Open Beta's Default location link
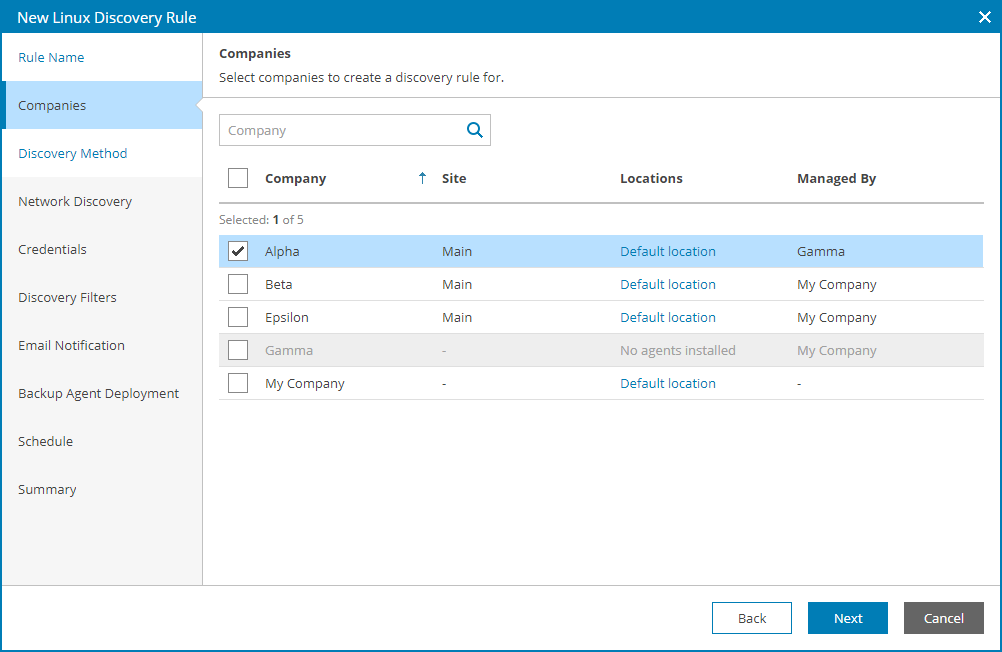Image resolution: width=1002 pixels, height=652 pixels. 667,284
